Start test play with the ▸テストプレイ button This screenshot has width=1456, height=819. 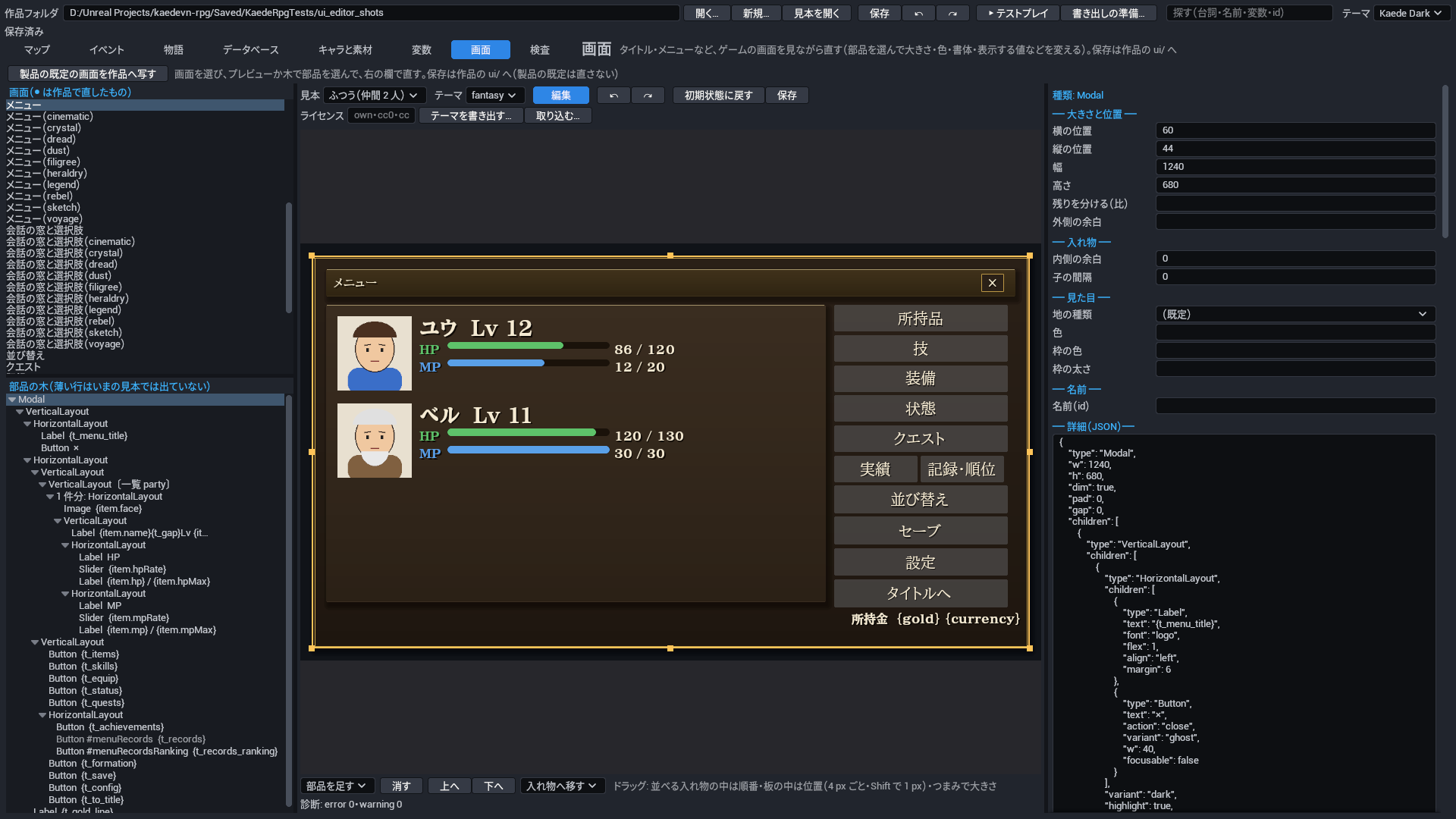(1018, 13)
